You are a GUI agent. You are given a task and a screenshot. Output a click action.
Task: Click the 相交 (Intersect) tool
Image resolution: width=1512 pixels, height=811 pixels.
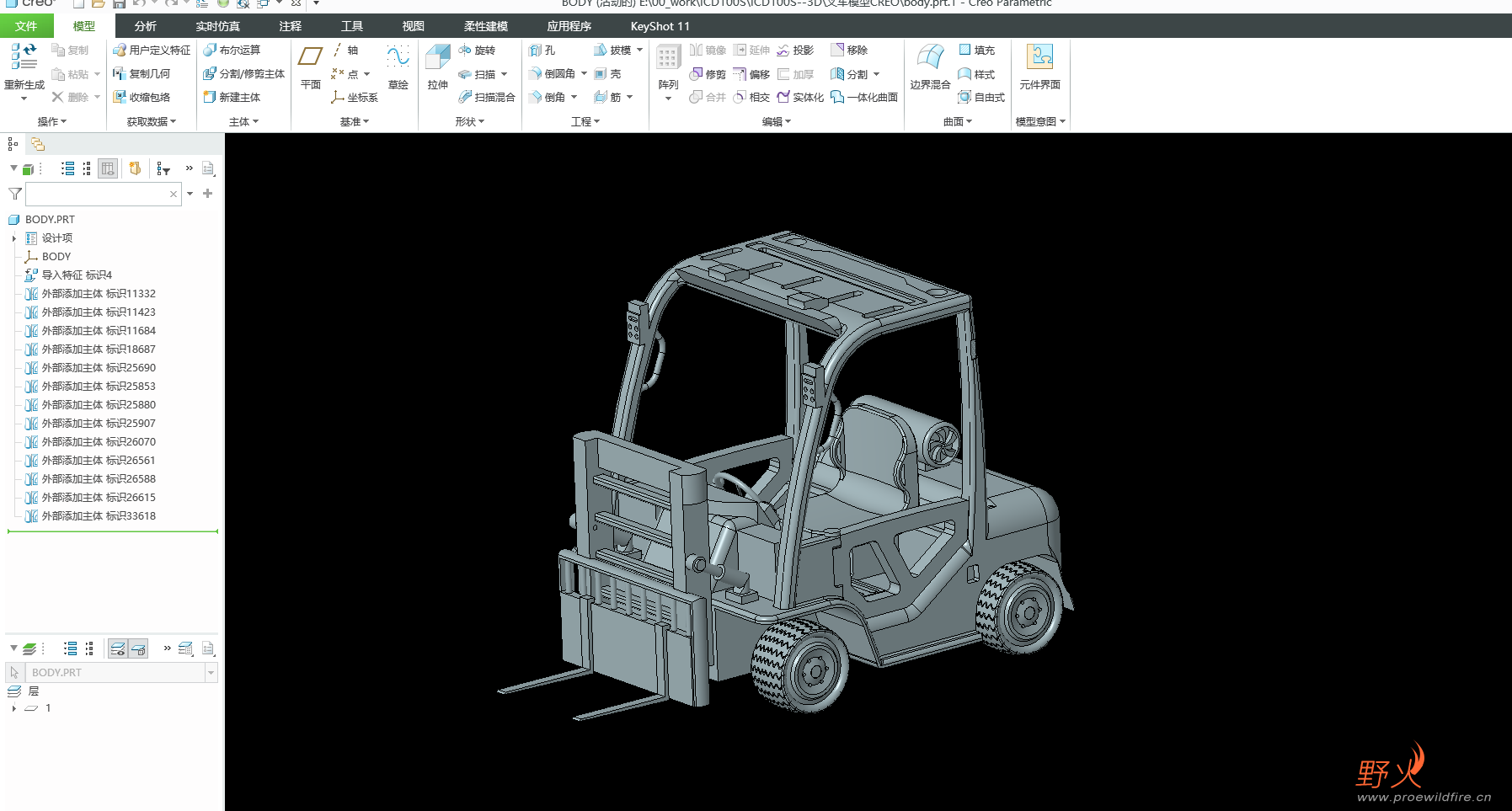click(751, 98)
